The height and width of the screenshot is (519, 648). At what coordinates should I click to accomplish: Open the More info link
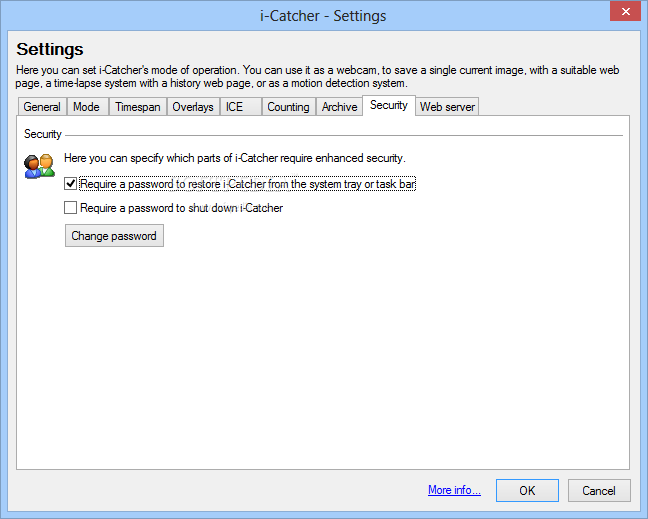click(454, 490)
